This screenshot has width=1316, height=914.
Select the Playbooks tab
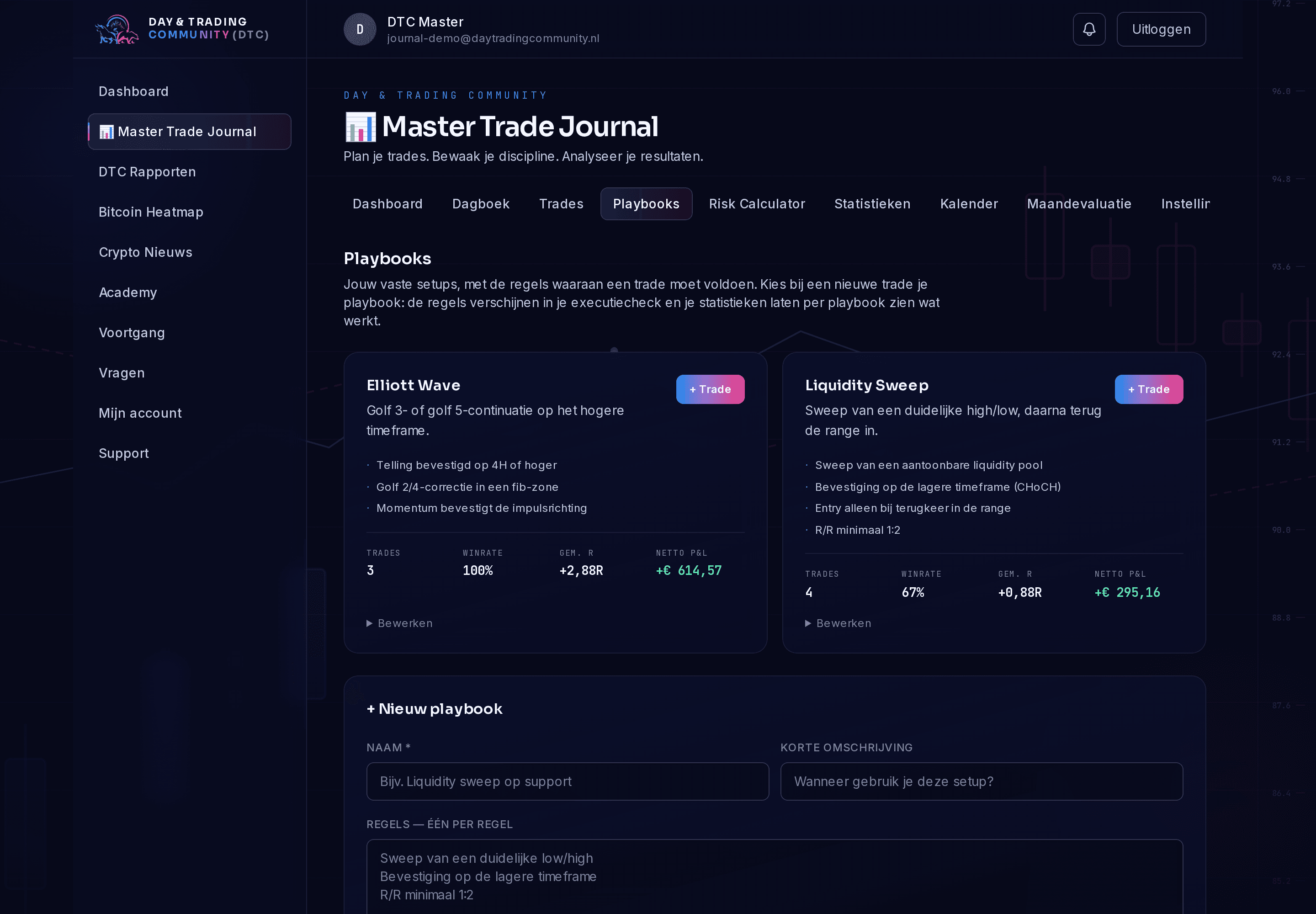tap(646, 204)
